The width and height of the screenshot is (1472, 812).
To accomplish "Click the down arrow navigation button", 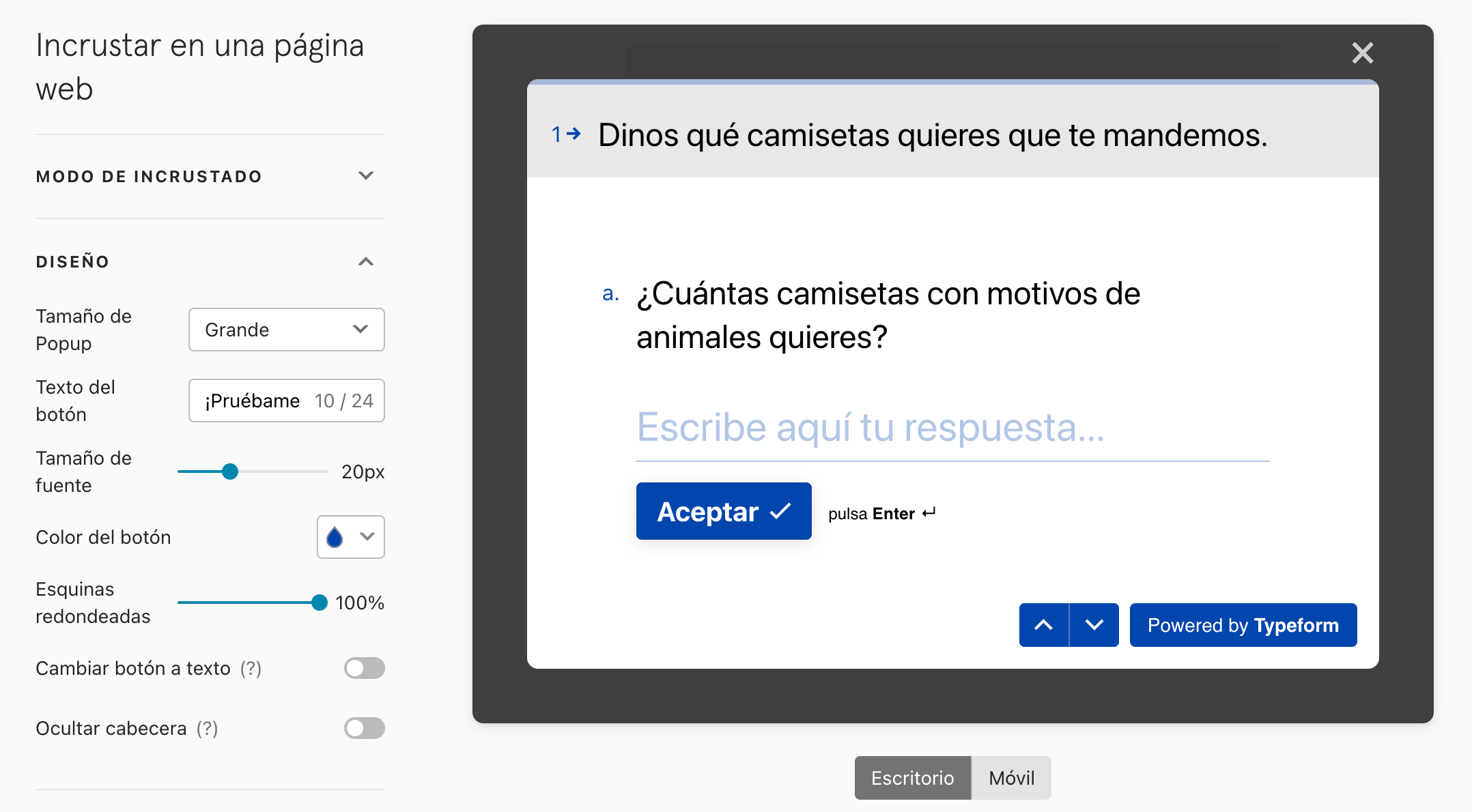I will [1094, 624].
